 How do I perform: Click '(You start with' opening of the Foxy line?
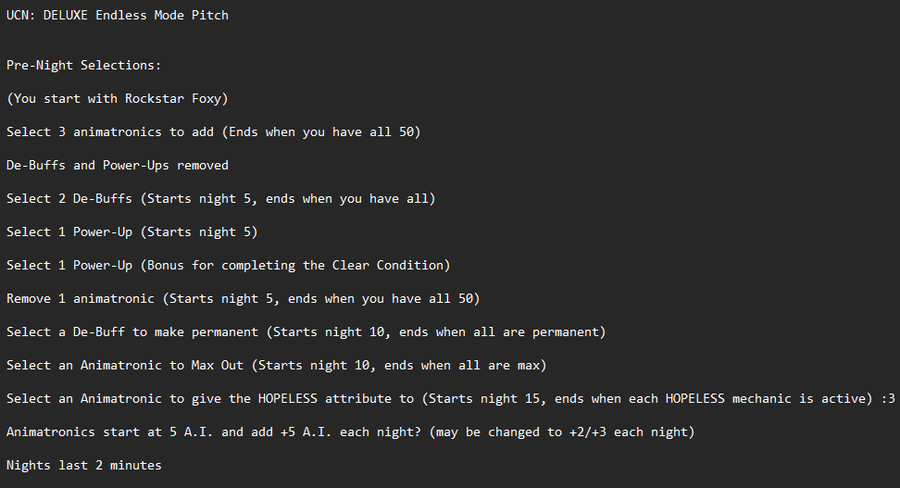click(x=63, y=98)
